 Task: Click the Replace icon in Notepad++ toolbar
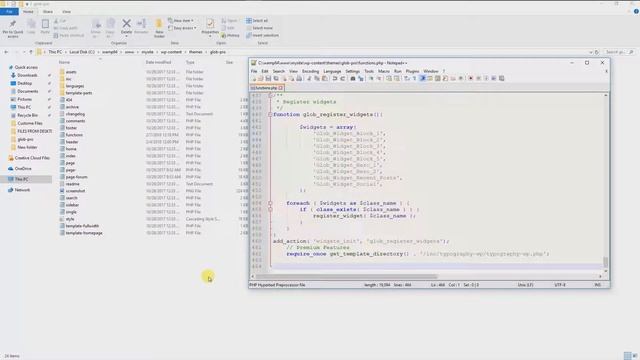(x=361, y=78)
